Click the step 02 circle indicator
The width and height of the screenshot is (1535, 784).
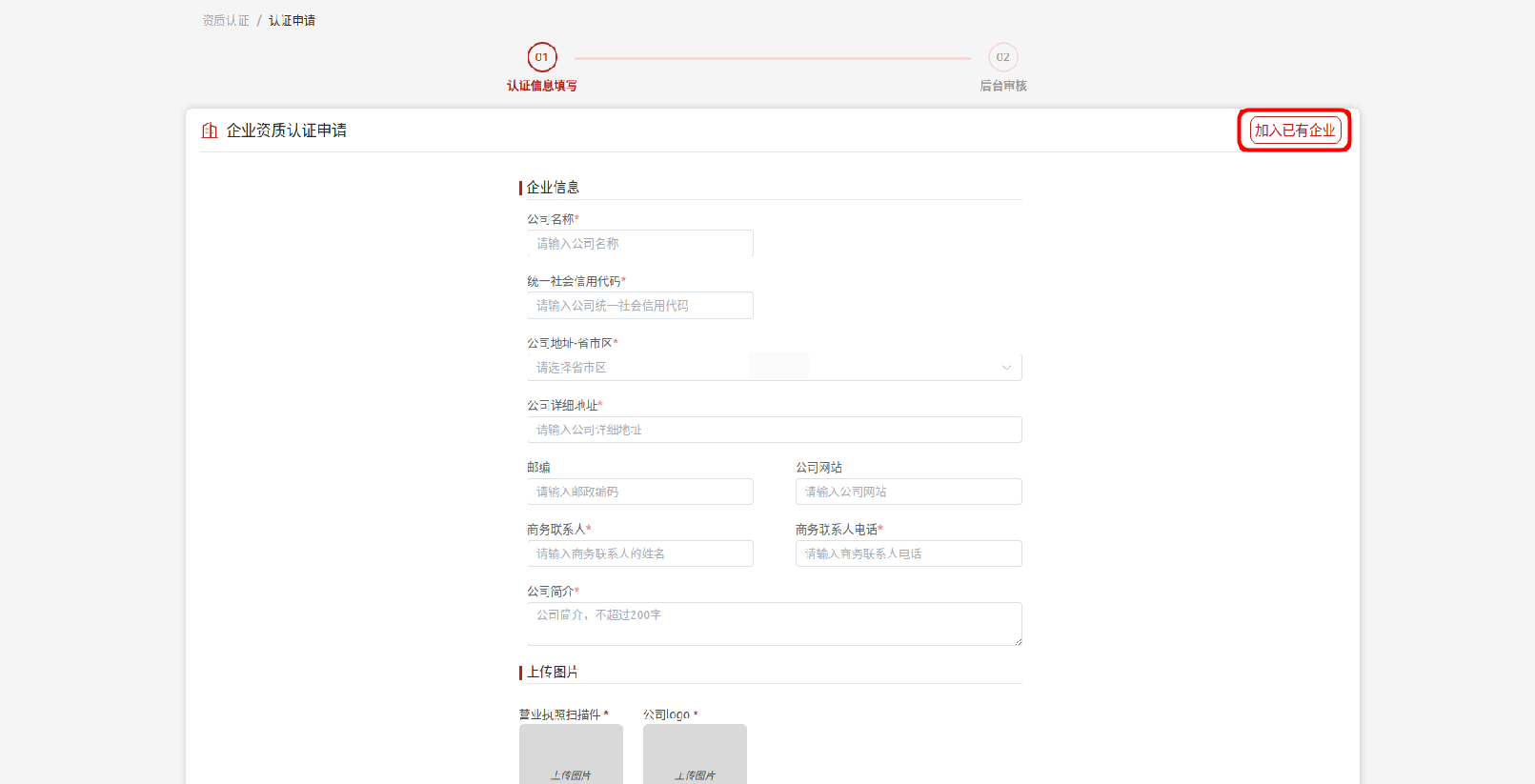coord(1002,57)
